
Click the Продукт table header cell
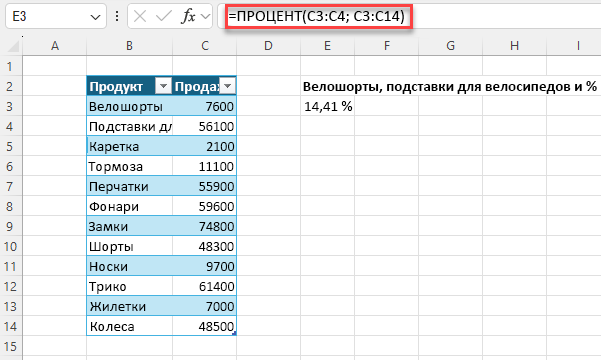[x=130, y=86]
